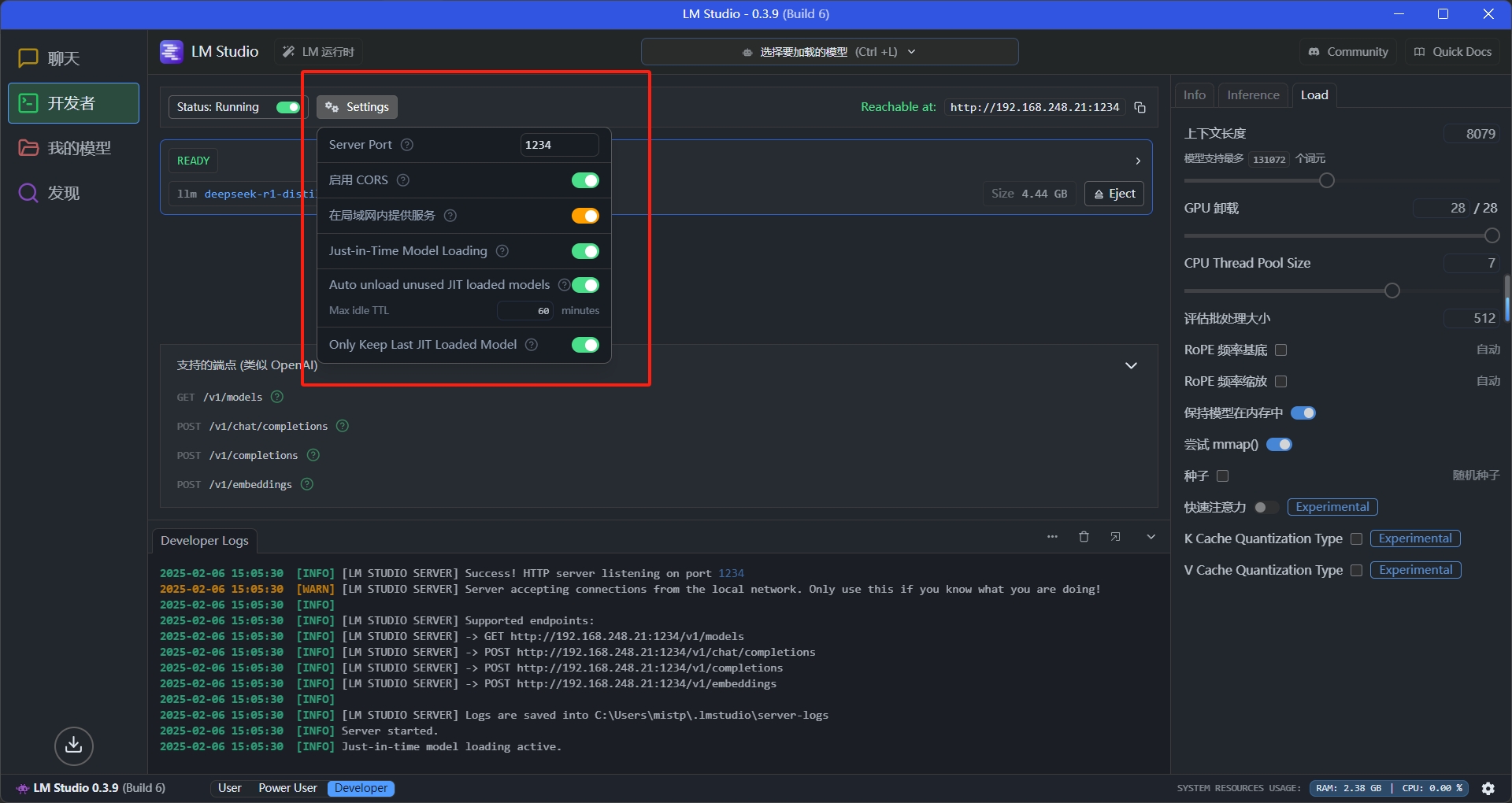Collapse the Developer Logs panel chevron
This screenshot has width=1512, height=803.
point(1151,537)
